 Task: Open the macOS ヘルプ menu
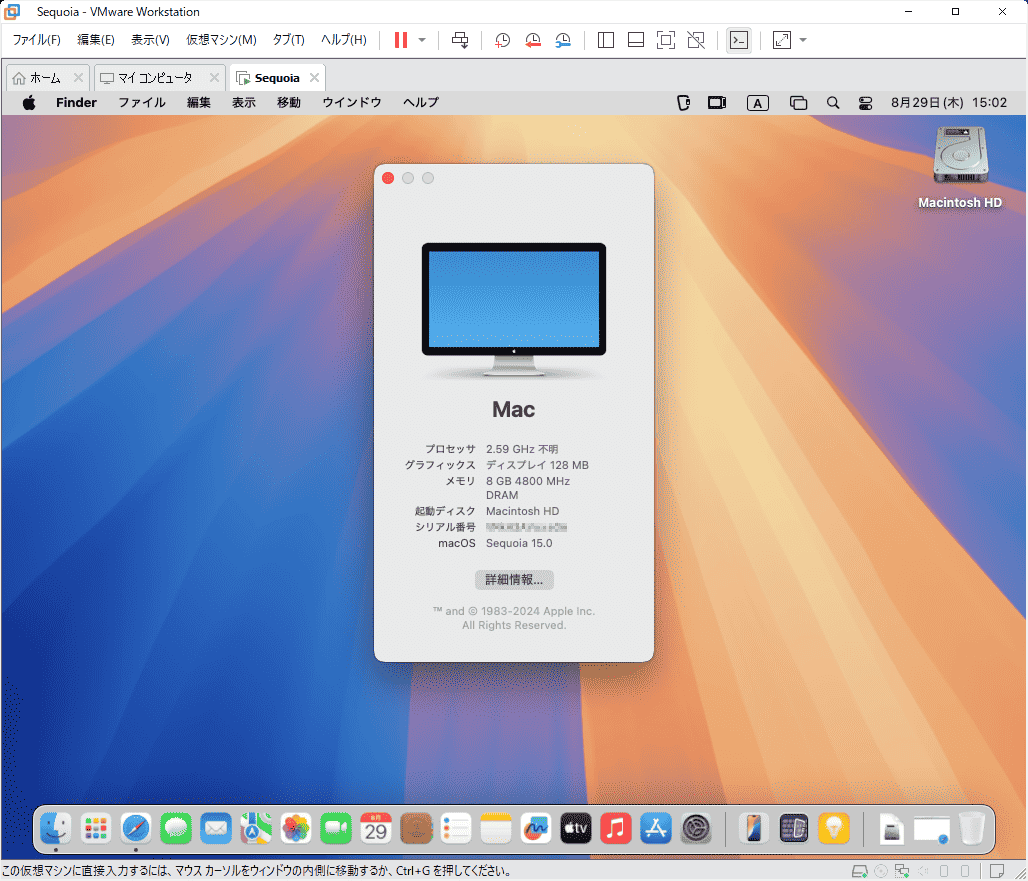pyautogui.click(x=421, y=103)
